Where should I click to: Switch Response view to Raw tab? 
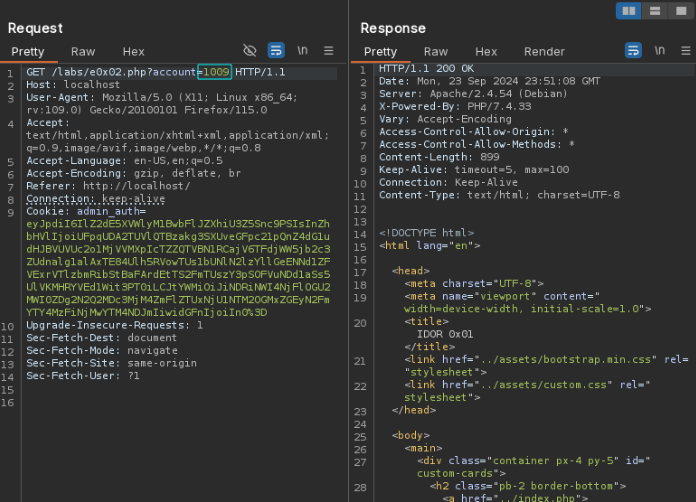tap(436, 52)
